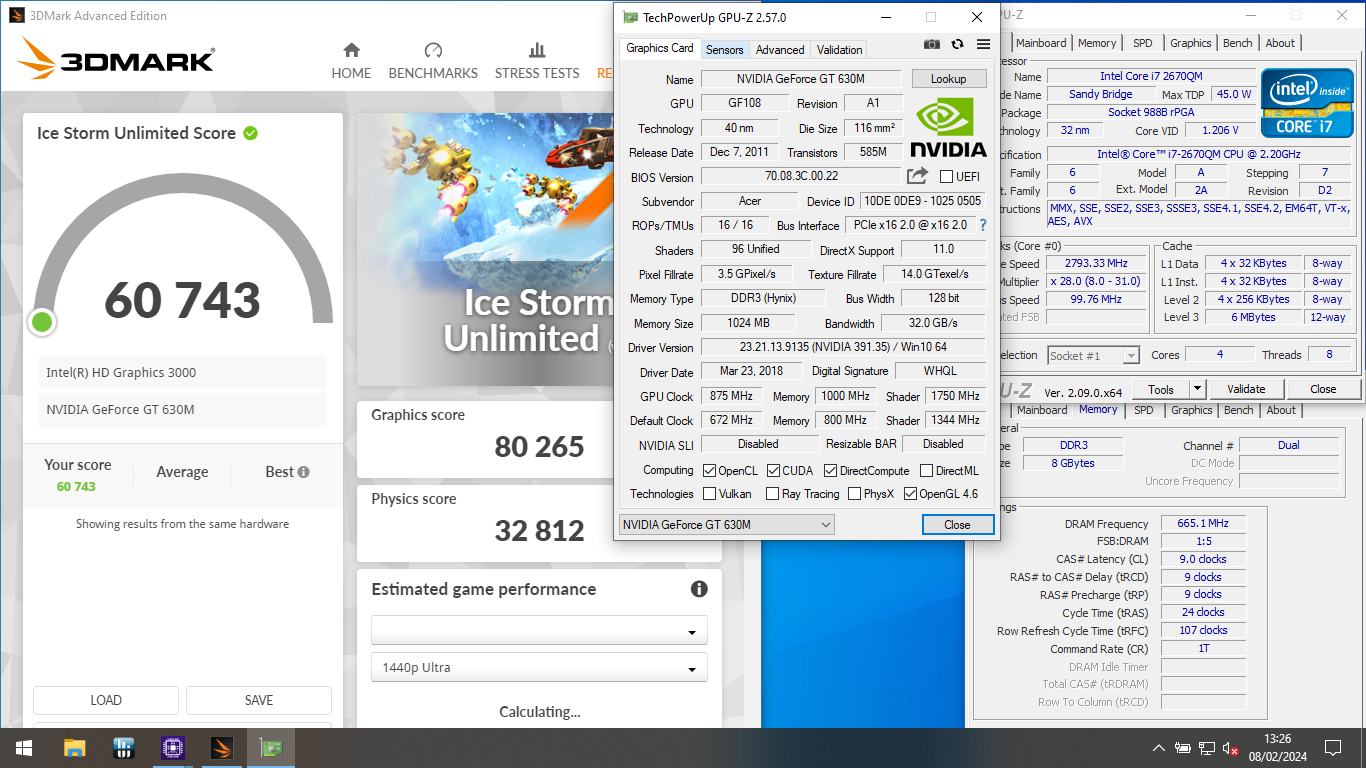The height and width of the screenshot is (768, 1366).
Task: Open the GPU-Z hamburger menu
Action: (983, 44)
